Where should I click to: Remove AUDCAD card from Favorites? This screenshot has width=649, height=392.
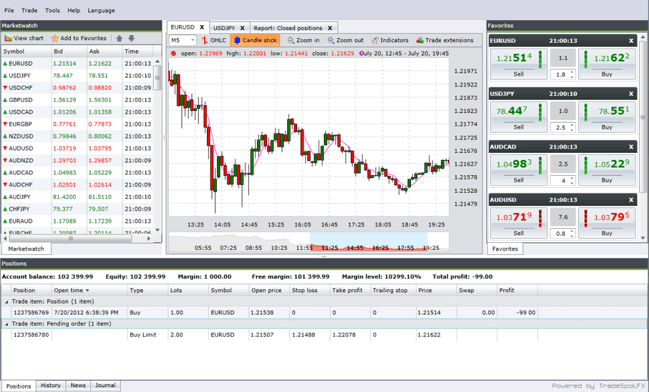[631, 147]
